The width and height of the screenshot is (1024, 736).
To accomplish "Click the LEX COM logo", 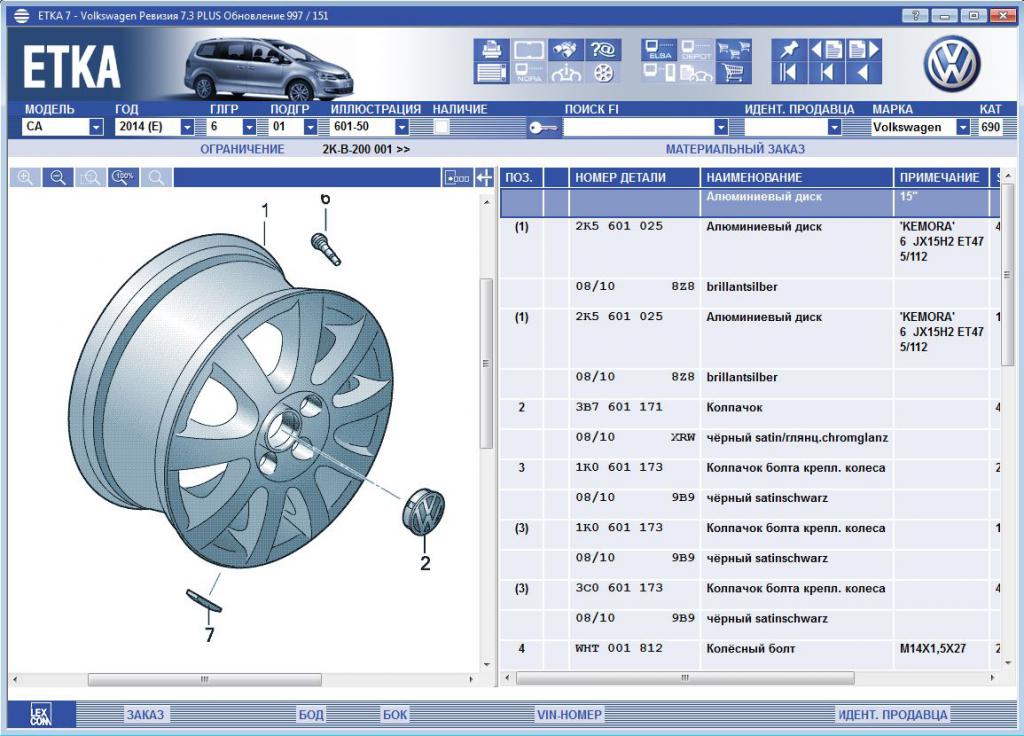I will (x=40, y=714).
